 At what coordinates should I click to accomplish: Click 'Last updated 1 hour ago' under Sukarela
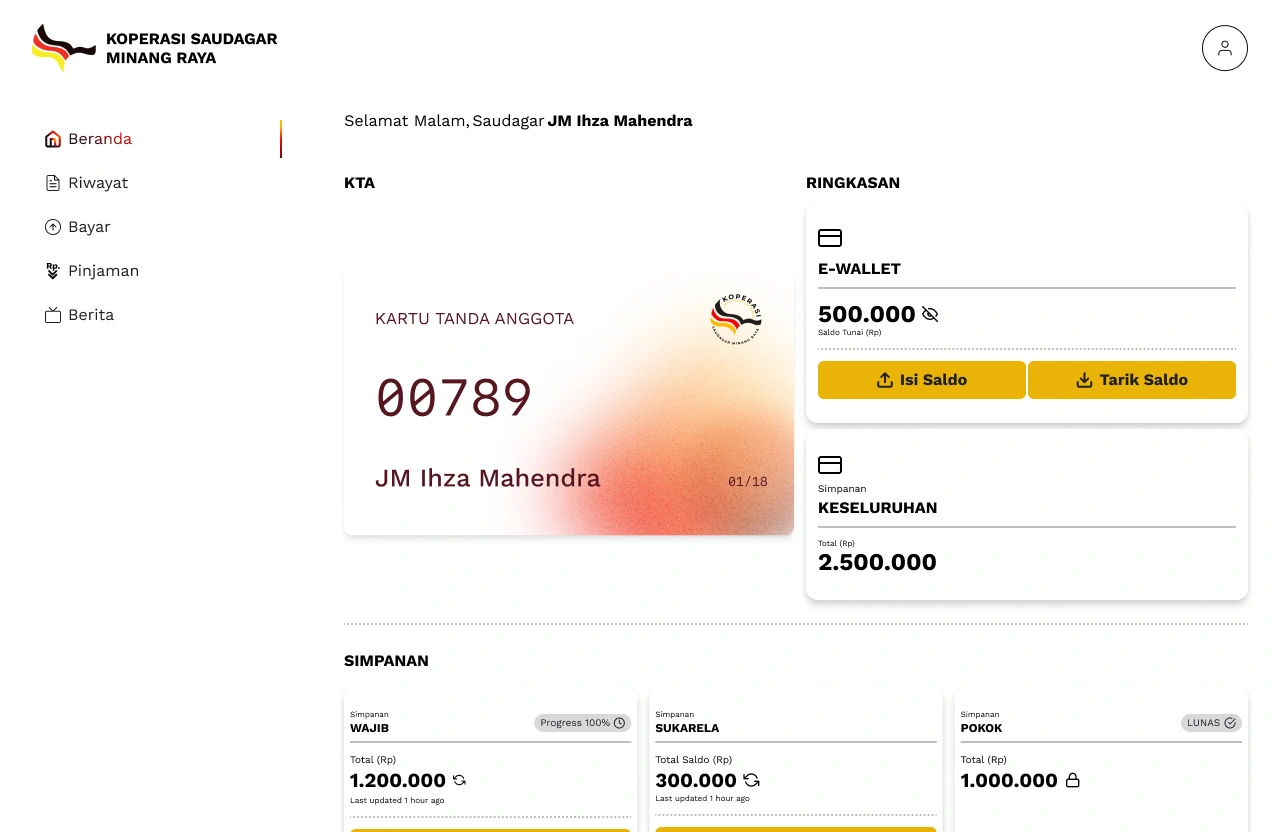(x=702, y=798)
